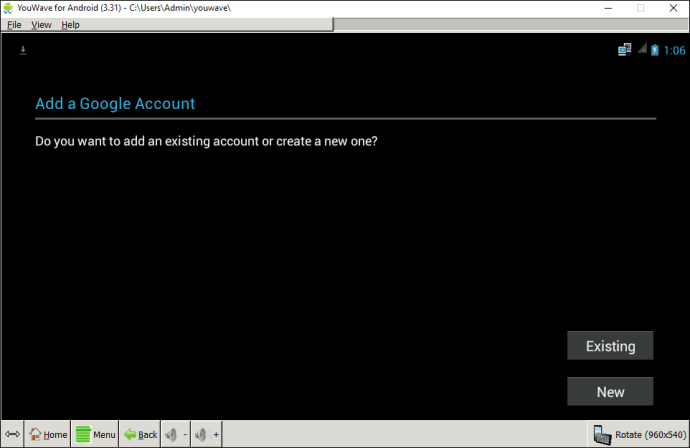The height and width of the screenshot is (448, 690).
Task: Click the double-arrow resize icon
Action: tap(12, 434)
